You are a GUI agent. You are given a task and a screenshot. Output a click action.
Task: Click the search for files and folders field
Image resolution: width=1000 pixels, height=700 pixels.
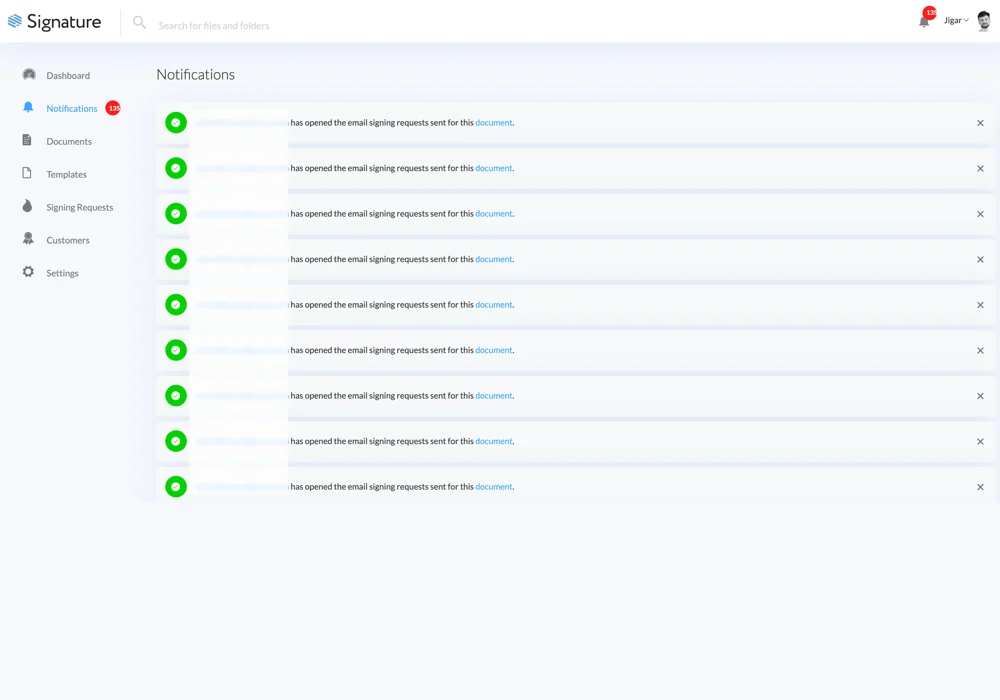(213, 25)
